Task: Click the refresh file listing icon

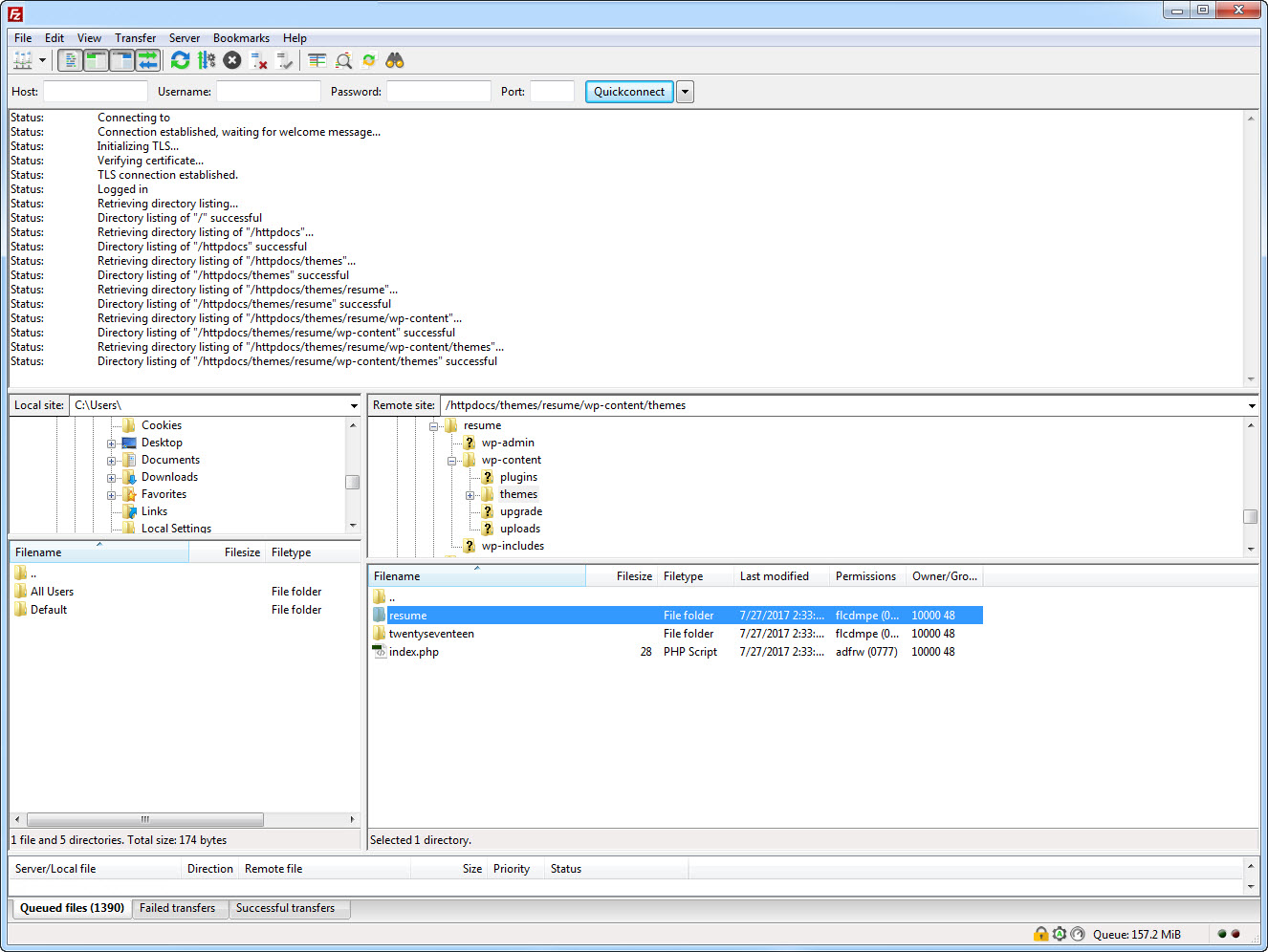Action: click(180, 60)
